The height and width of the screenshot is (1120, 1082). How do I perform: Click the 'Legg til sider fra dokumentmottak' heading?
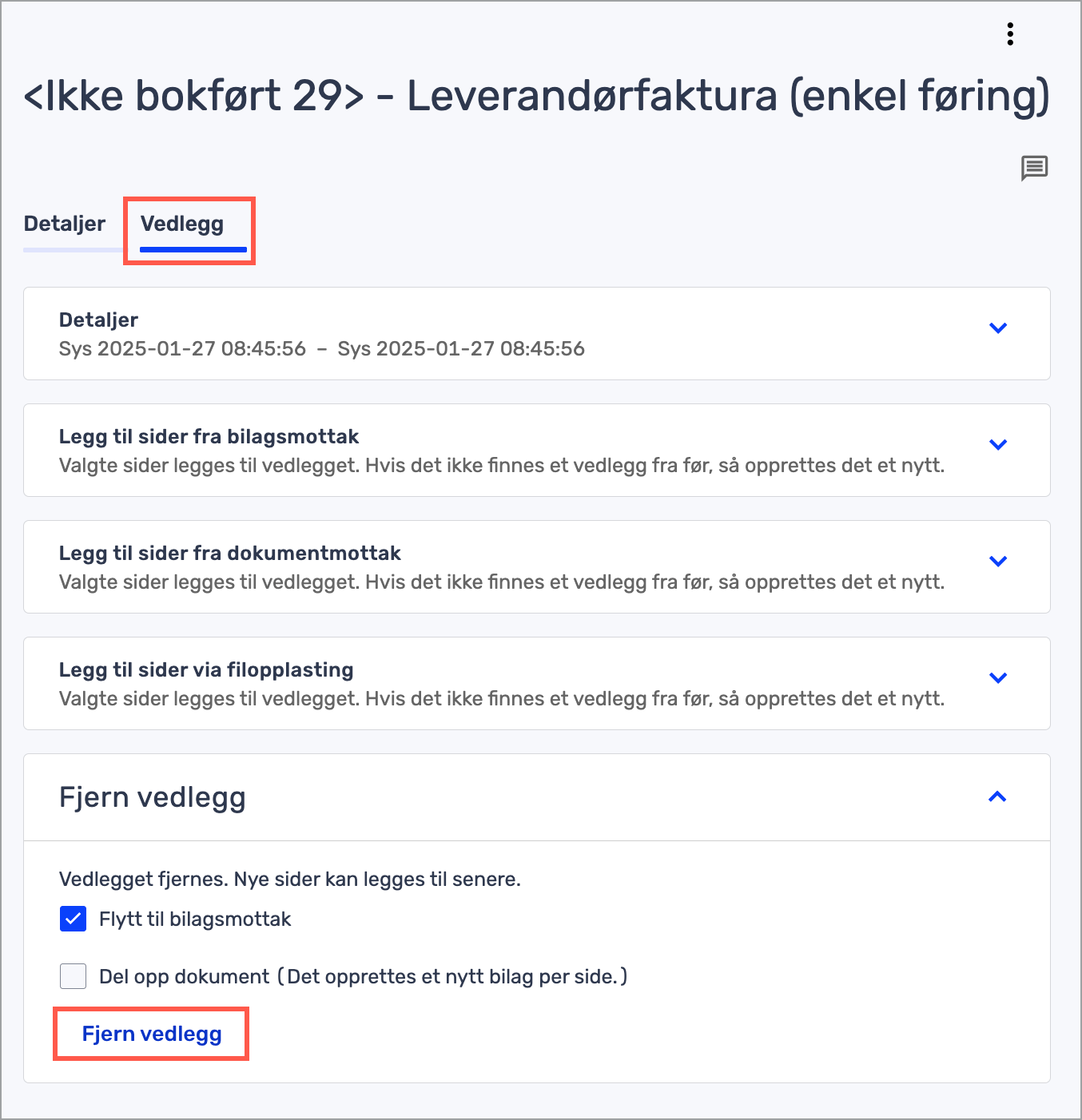pos(230,553)
